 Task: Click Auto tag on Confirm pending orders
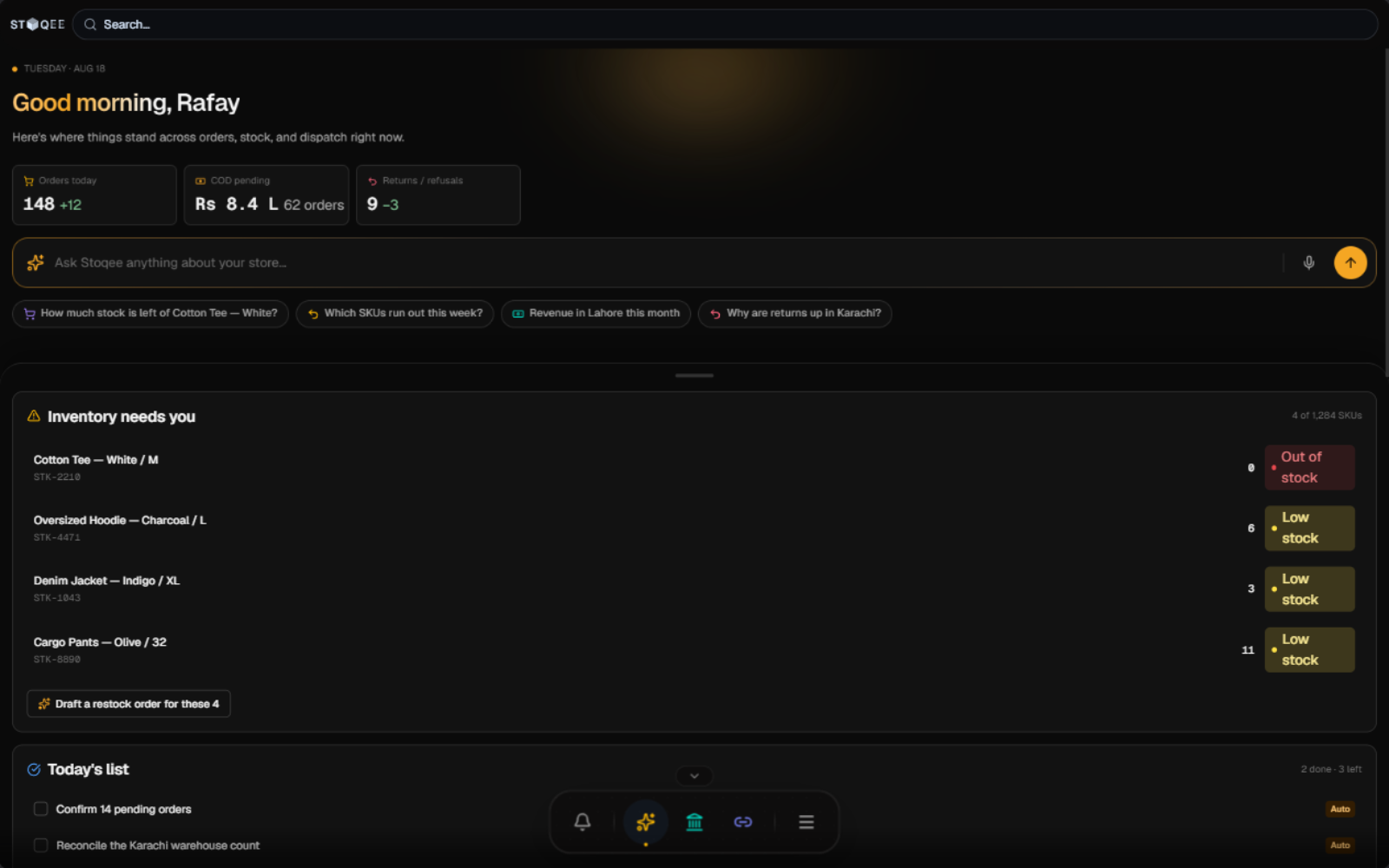click(1340, 809)
